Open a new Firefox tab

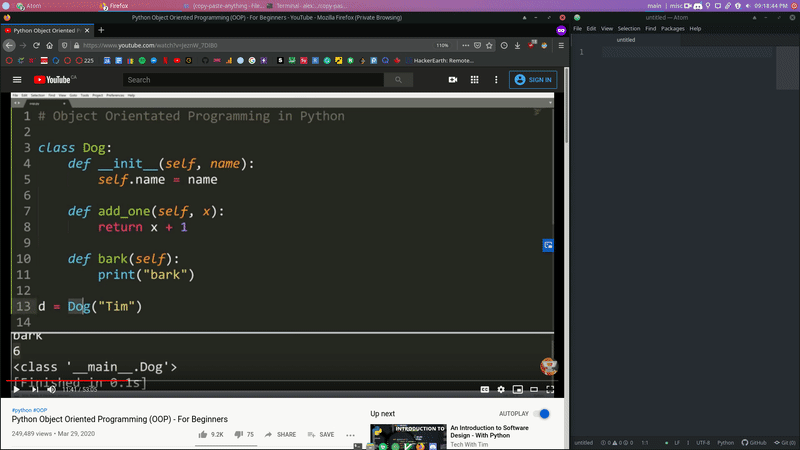coord(101,30)
